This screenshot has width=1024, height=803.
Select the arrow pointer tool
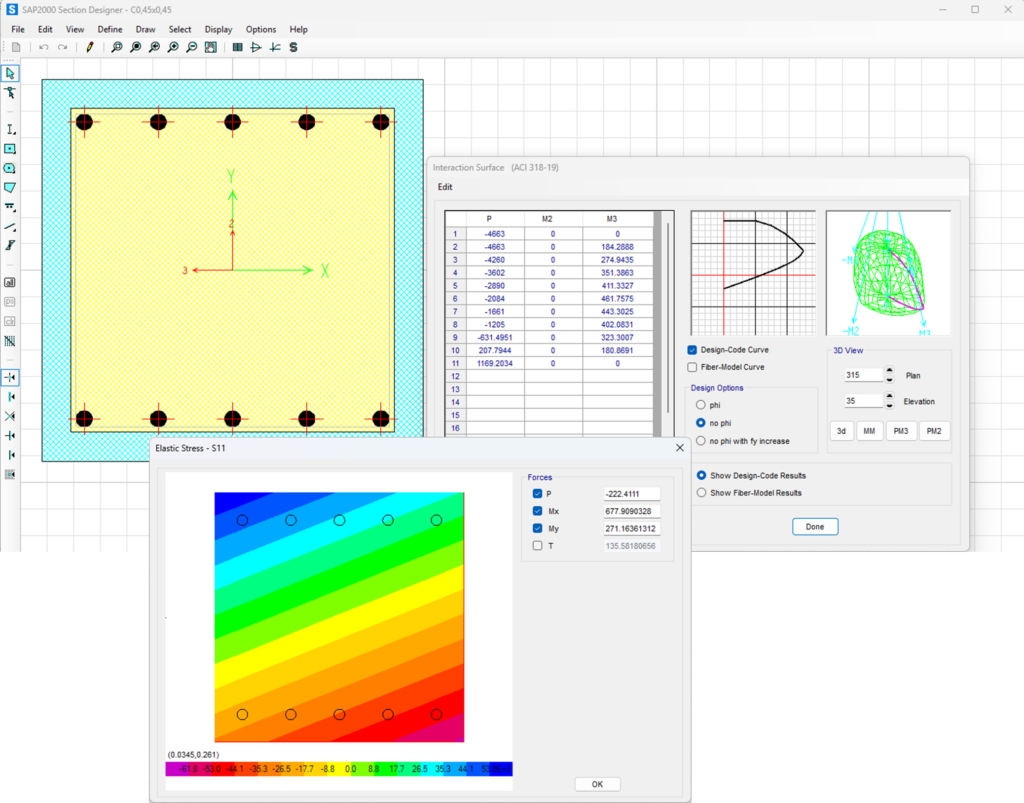11,73
